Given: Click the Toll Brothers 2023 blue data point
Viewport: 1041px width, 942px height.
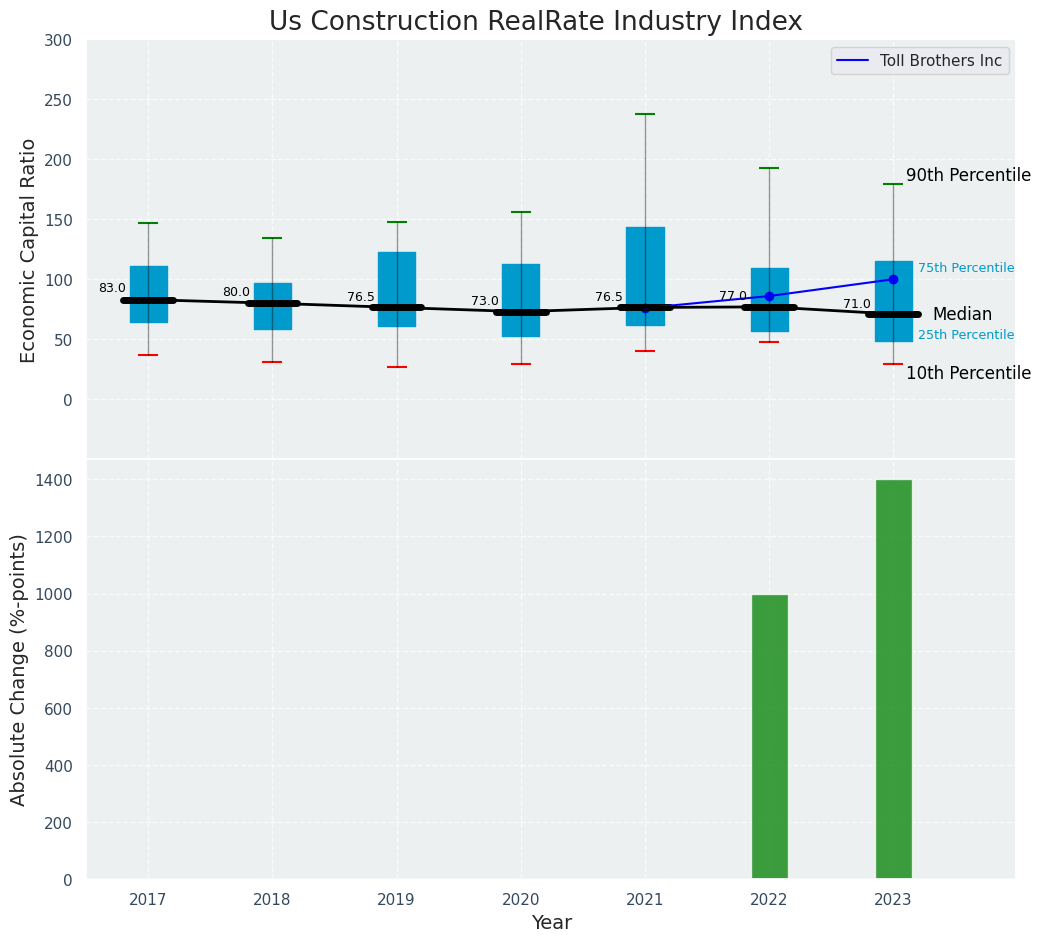Looking at the screenshot, I should 893,280.
